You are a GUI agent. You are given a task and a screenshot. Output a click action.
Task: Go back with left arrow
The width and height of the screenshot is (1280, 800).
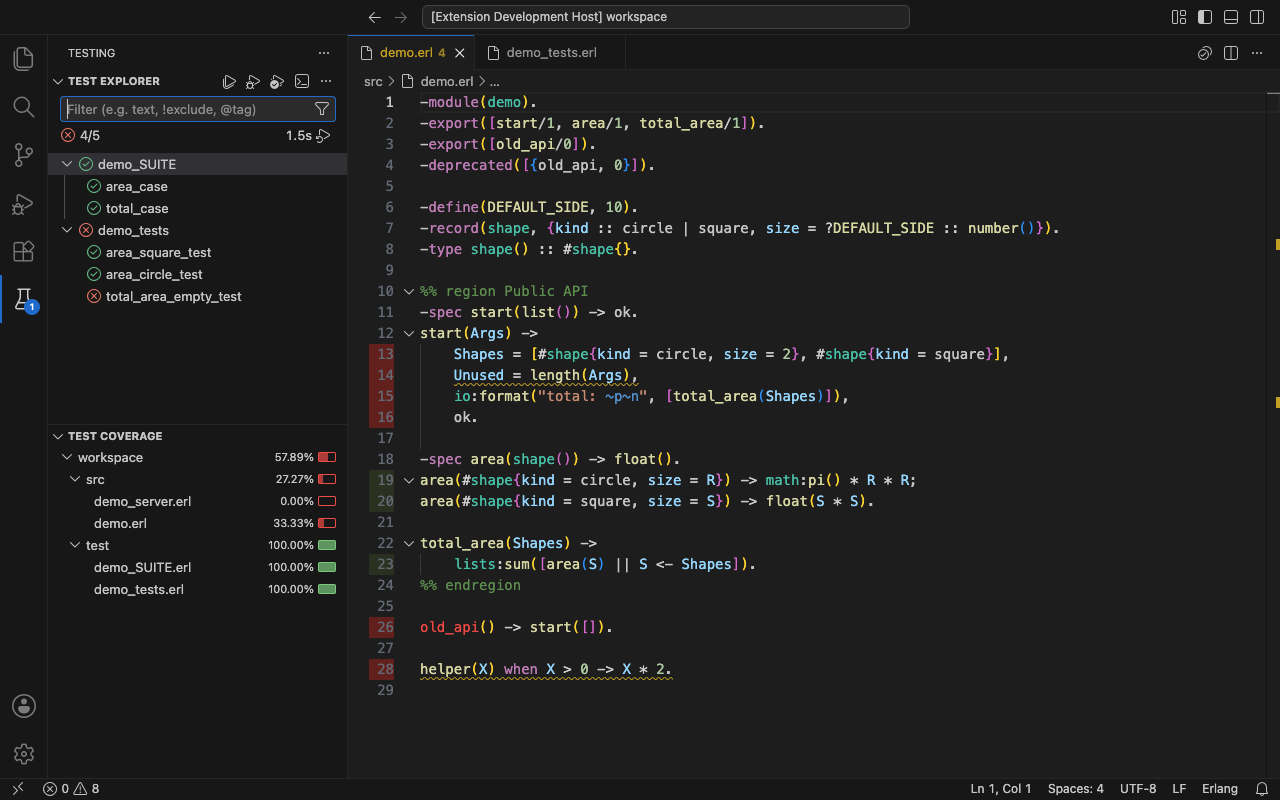(375, 17)
